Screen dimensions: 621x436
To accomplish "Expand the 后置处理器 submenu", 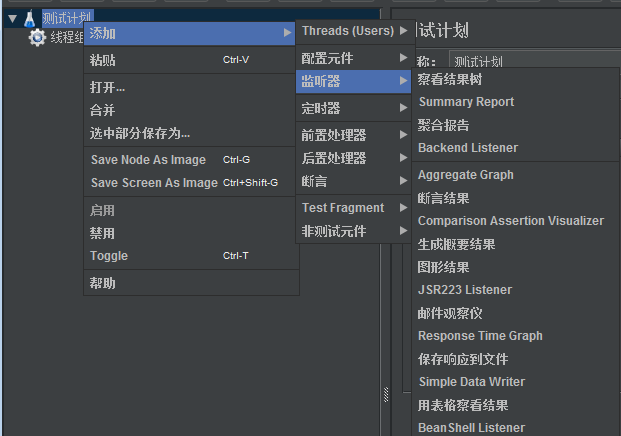I will click(x=354, y=158).
